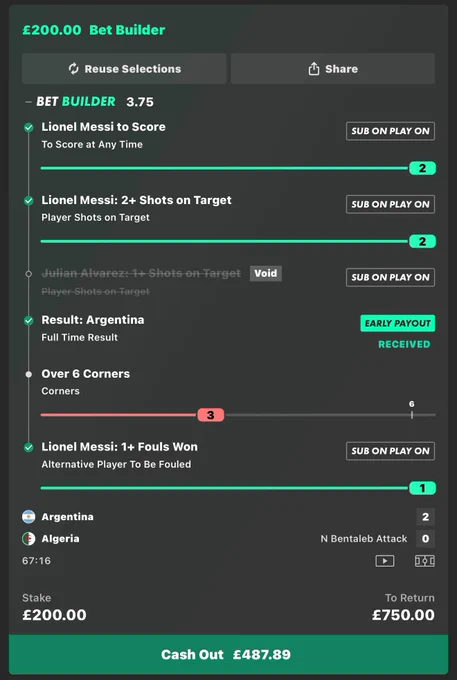This screenshot has height=680, width=457.
Task: Open the pitch view match tracker icon
Action: (x=424, y=561)
